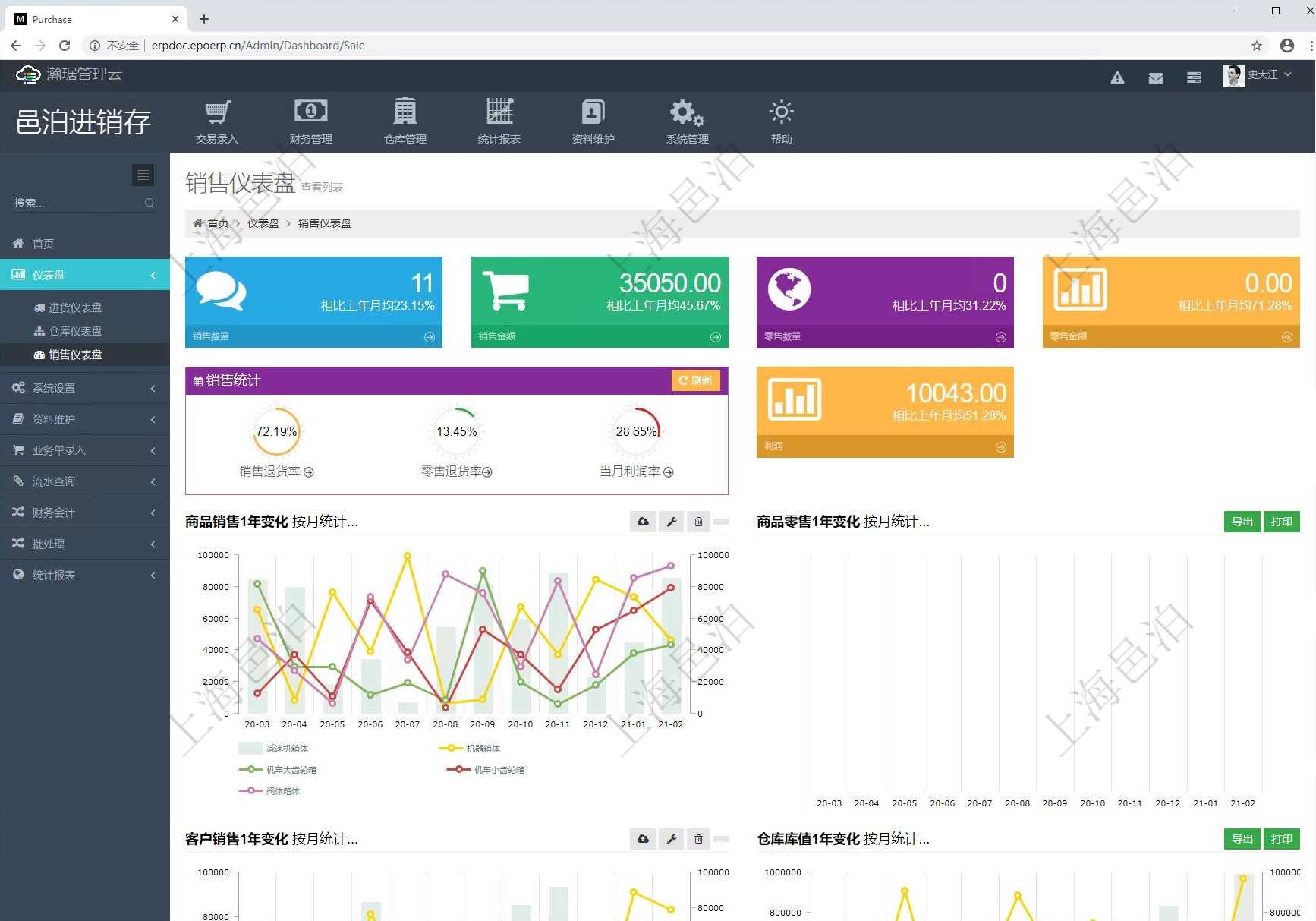
Task: Expand the 业务单录入 sidebar section
Action: (85, 450)
